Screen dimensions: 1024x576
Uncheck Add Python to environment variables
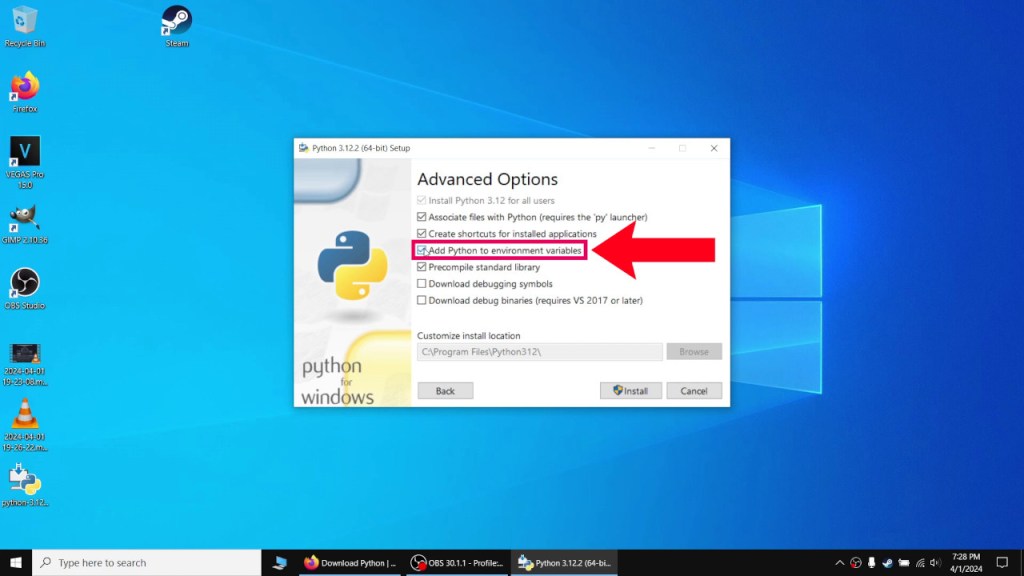pyautogui.click(x=422, y=249)
